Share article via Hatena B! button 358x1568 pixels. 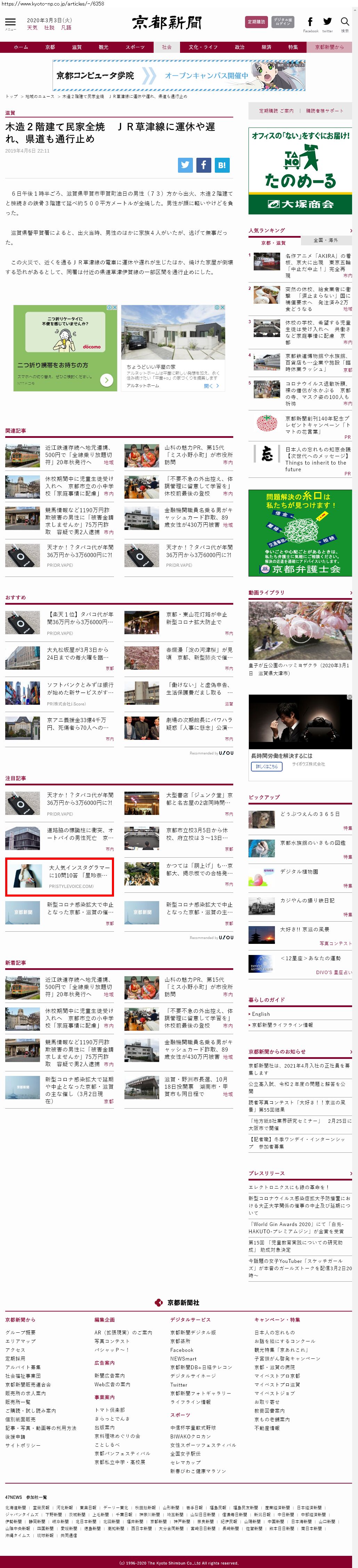[222, 164]
